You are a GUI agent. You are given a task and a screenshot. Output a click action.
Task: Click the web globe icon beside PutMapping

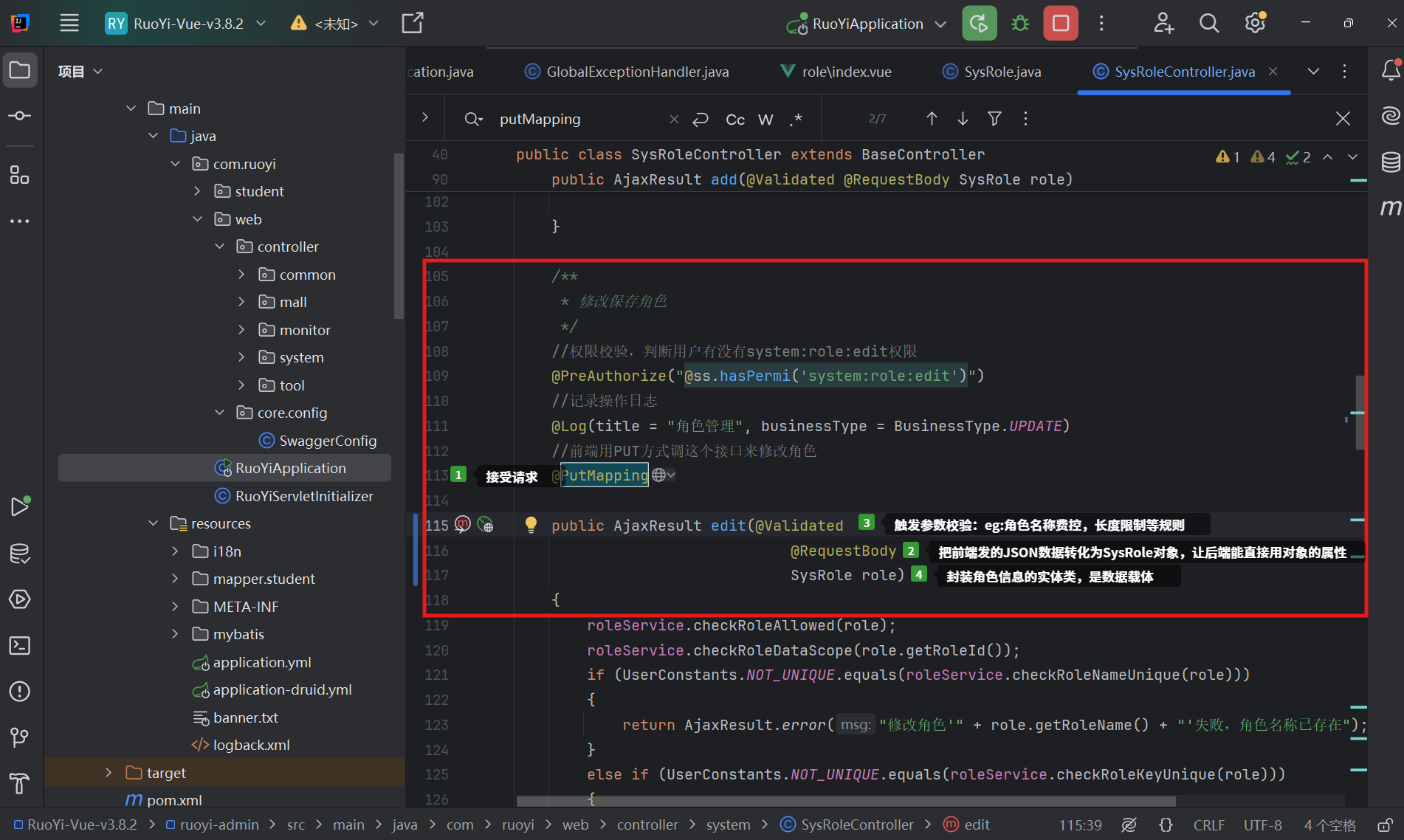[x=658, y=475]
